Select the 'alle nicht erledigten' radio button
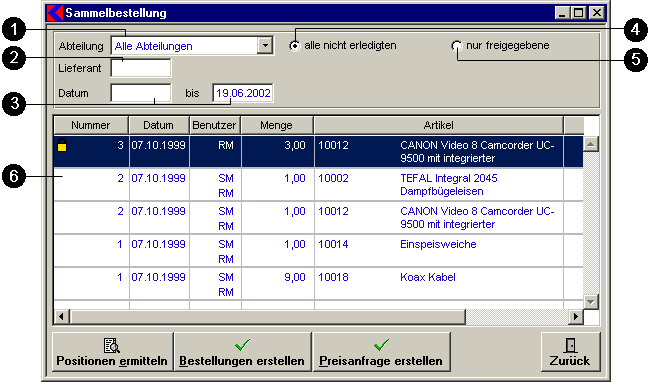The width and height of the screenshot is (652, 382). (294, 46)
